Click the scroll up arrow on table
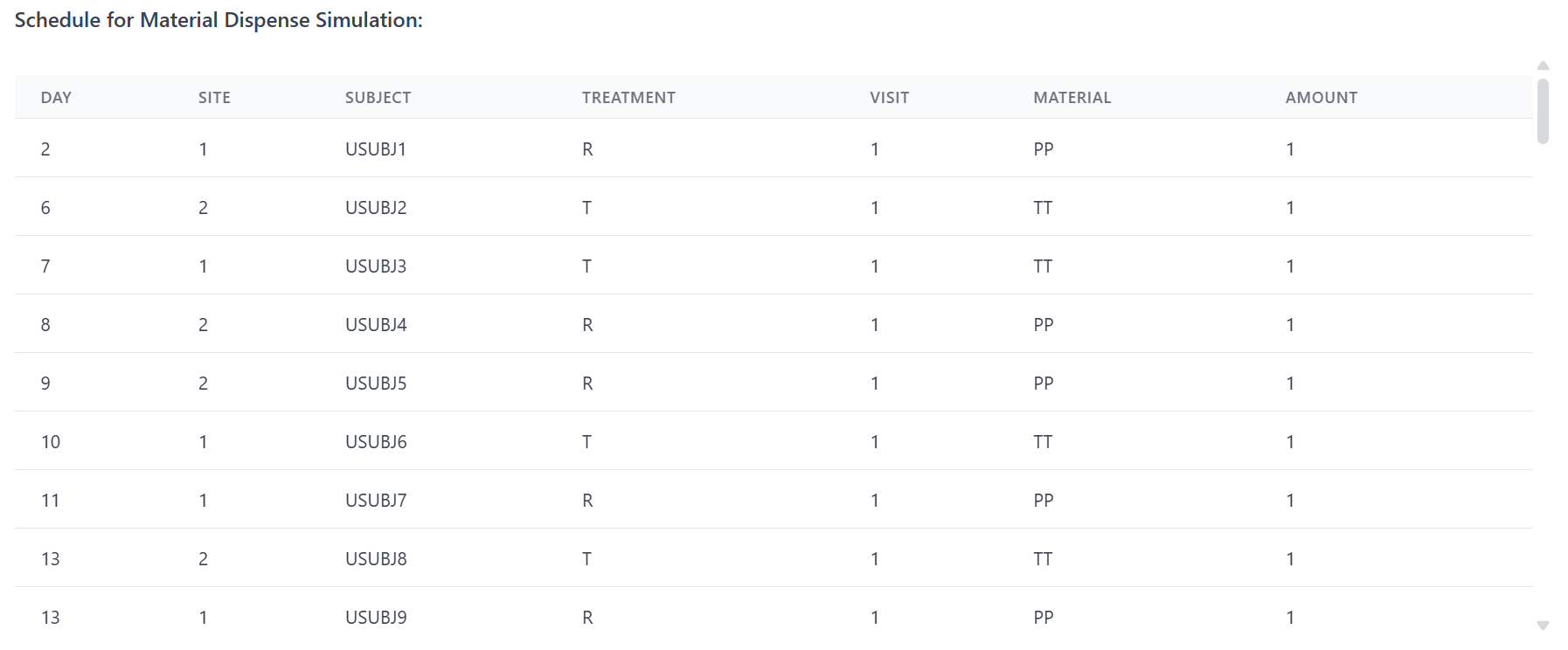 1543,66
